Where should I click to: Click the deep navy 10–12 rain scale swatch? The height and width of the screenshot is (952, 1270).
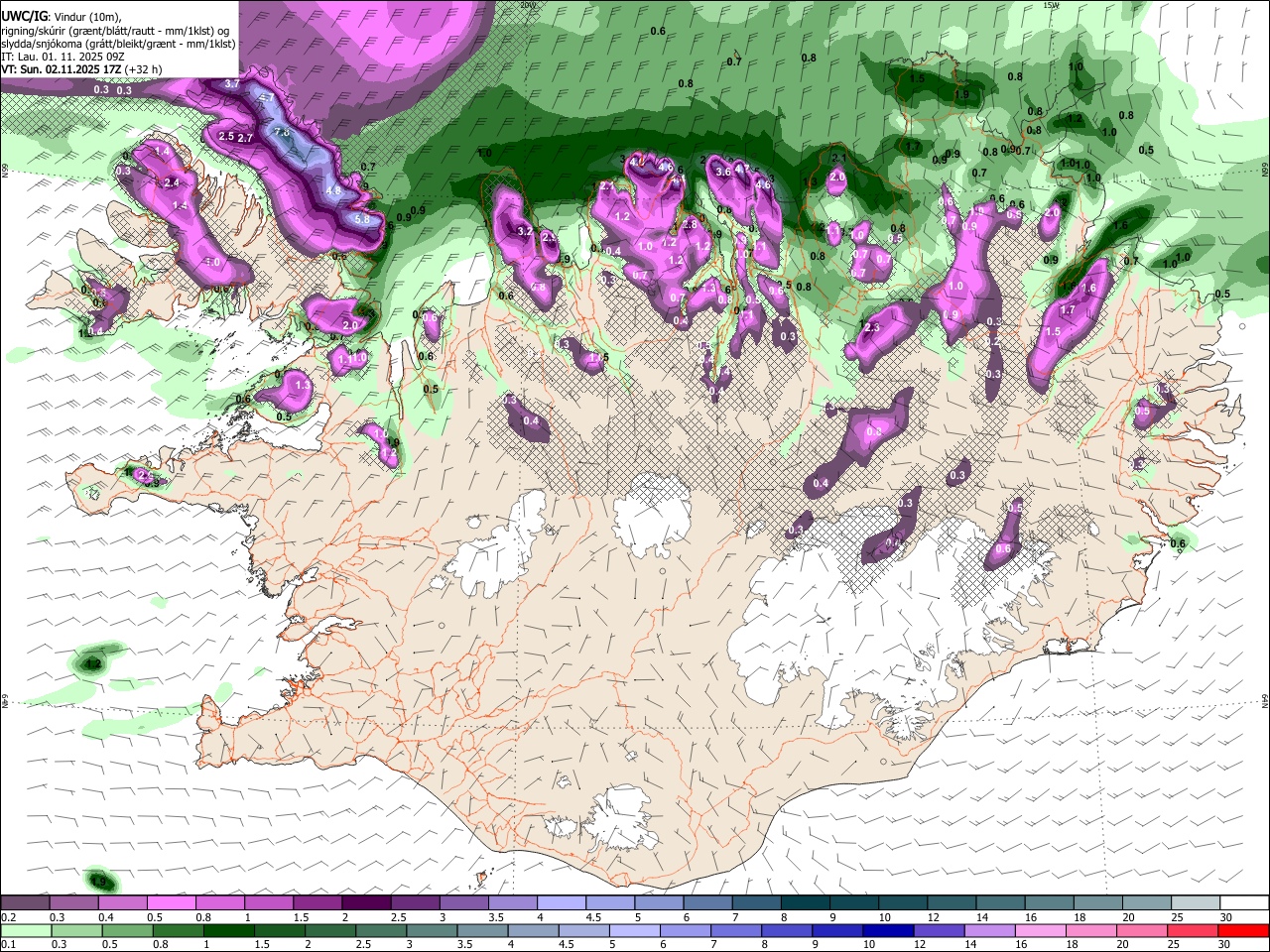coord(887,930)
